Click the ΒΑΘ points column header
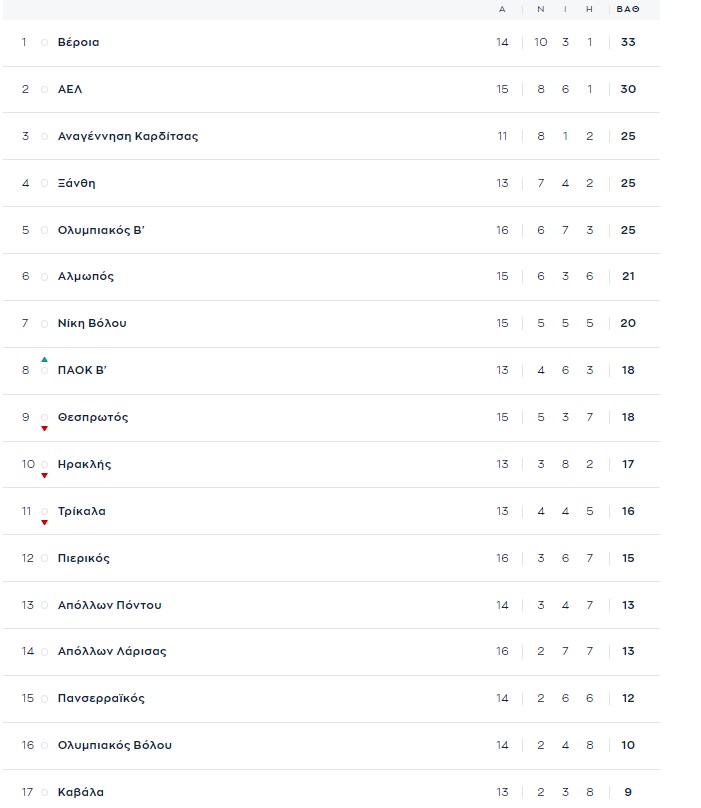The image size is (701, 808). coord(627,9)
